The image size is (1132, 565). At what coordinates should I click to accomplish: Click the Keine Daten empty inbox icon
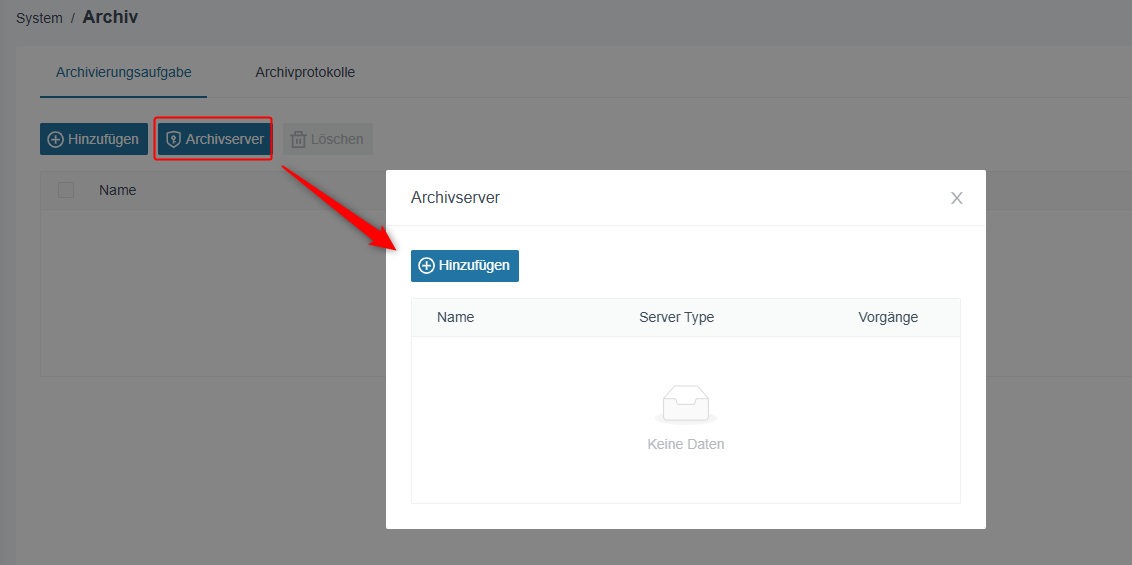[686, 404]
